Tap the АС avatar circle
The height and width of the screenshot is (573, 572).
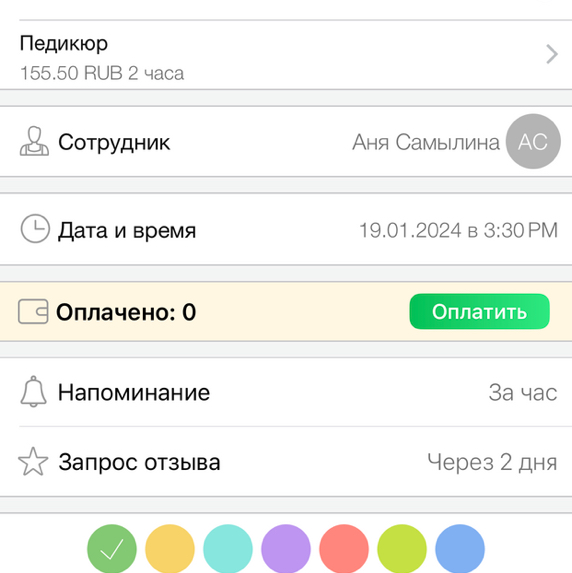(x=533, y=141)
